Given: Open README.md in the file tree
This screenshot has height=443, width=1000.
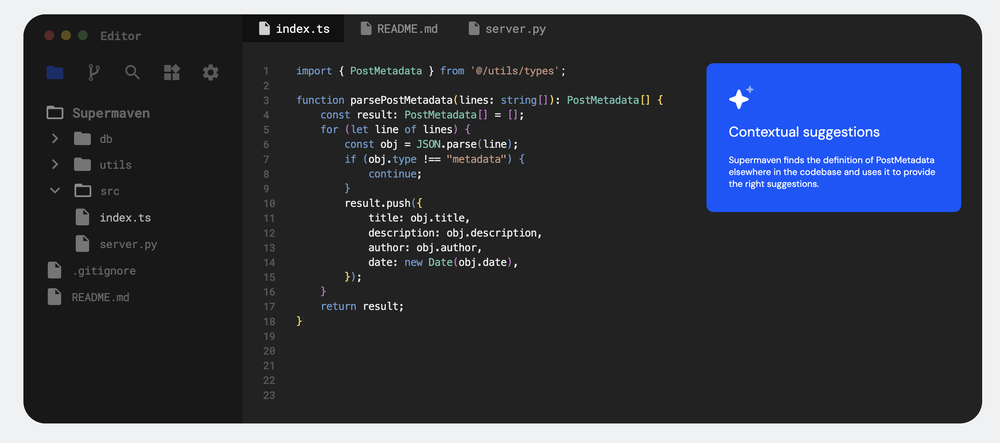Looking at the screenshot, I should pyautogui.click(x=100, y=297).
